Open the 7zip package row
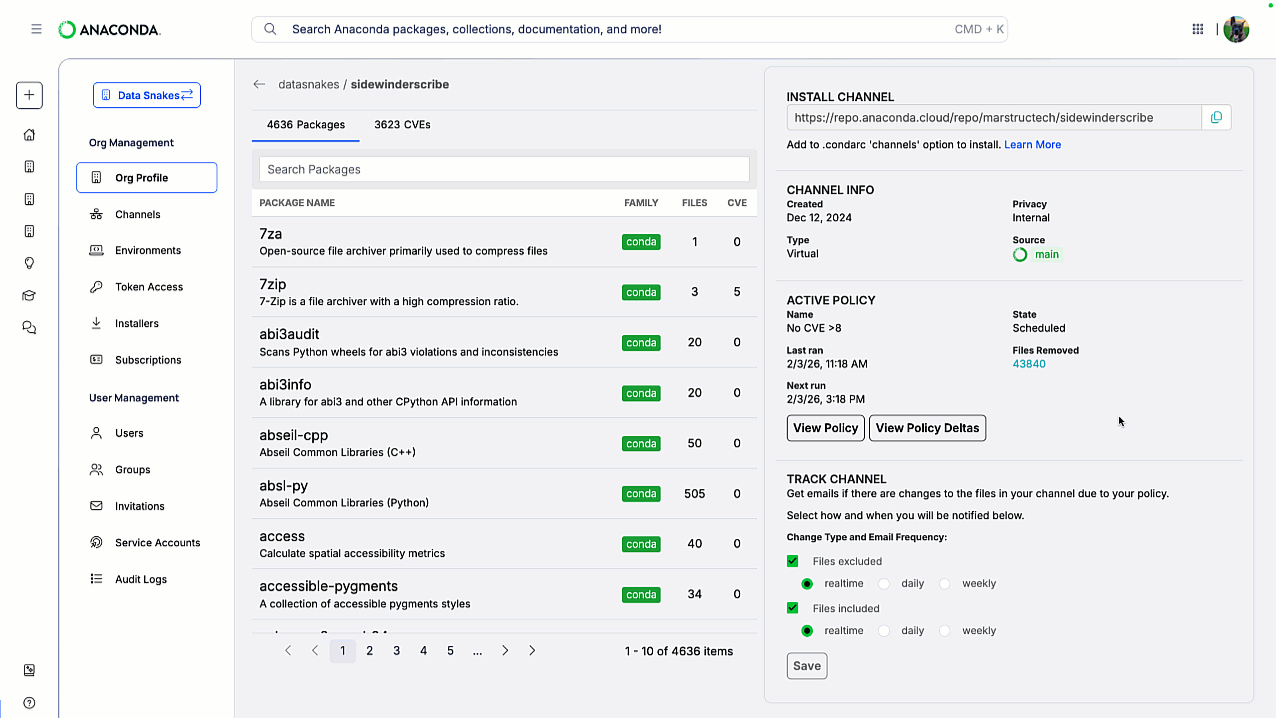Viewport: 1276px width, 718px height. click(x=504, y=292)
